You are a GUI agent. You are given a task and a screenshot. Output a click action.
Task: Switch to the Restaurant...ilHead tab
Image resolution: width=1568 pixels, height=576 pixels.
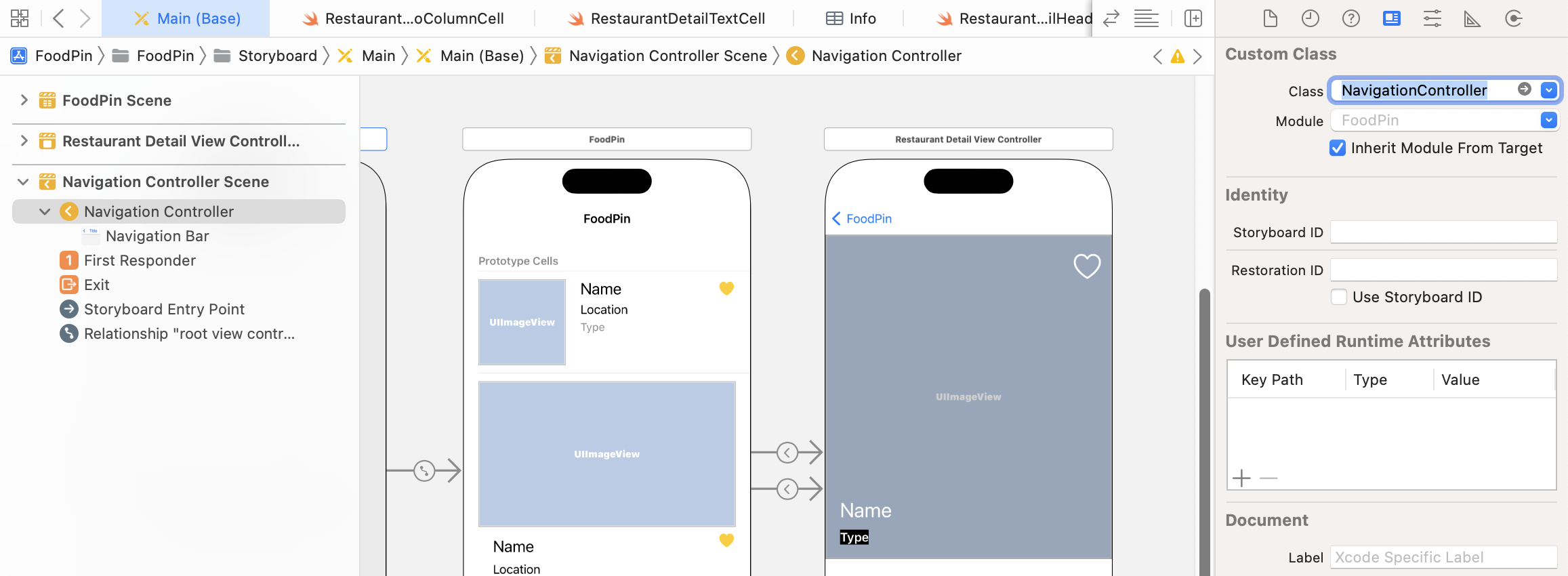pyautogui.click(x=1014, y=18)
